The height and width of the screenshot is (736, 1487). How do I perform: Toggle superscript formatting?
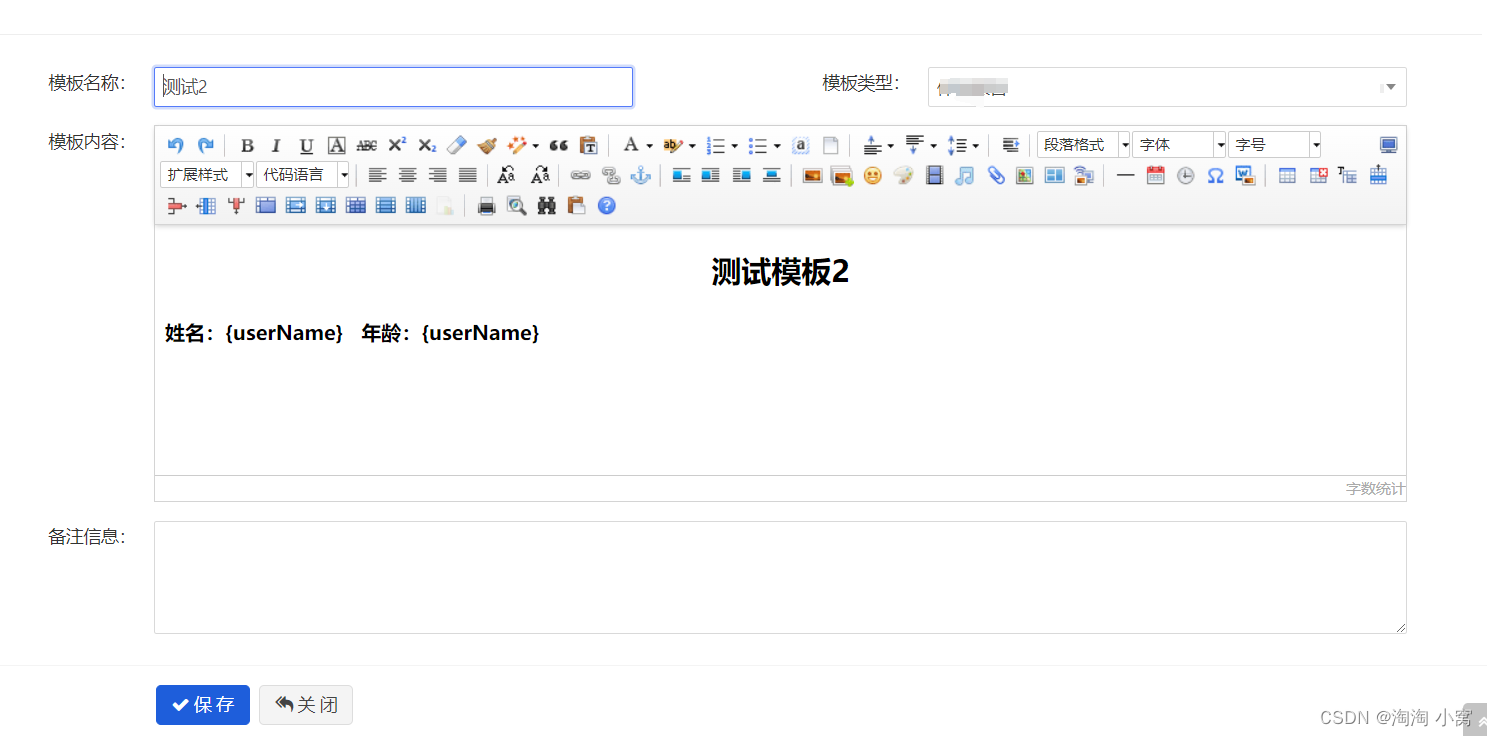397,145
